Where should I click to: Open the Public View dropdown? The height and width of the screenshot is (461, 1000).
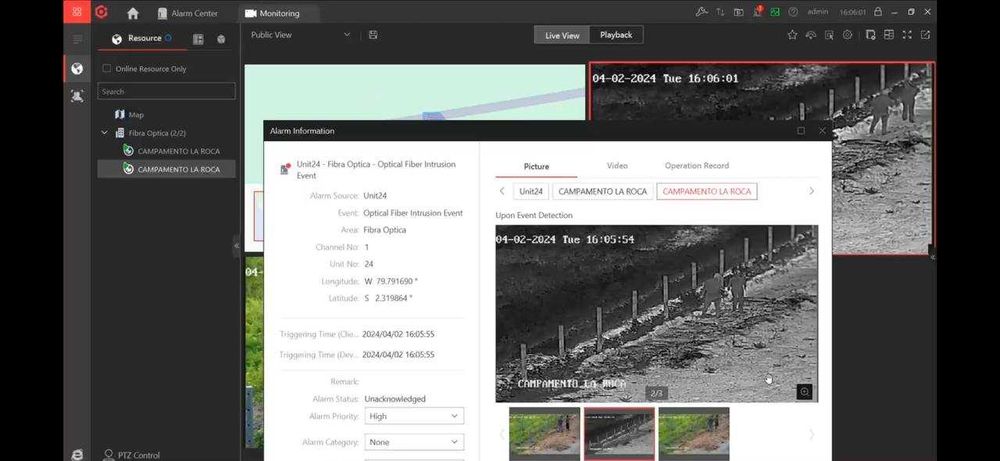tap(300, 35)
